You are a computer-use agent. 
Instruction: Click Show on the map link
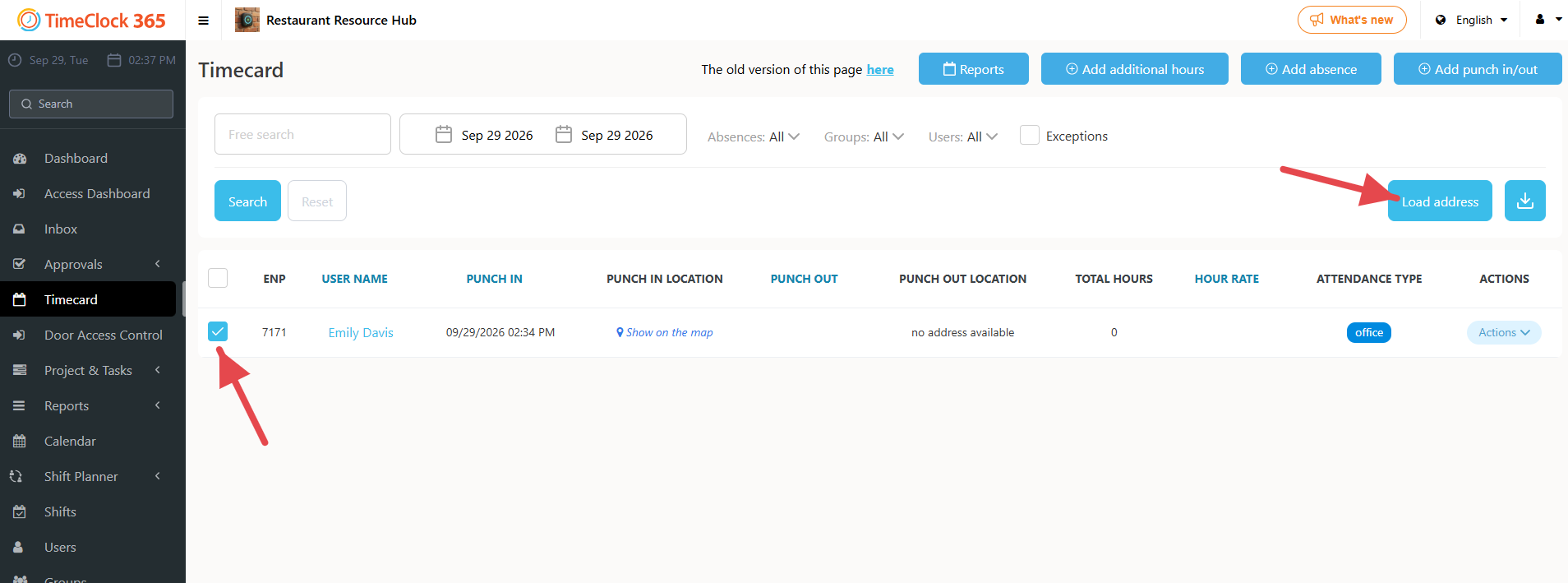coord(665,332)
